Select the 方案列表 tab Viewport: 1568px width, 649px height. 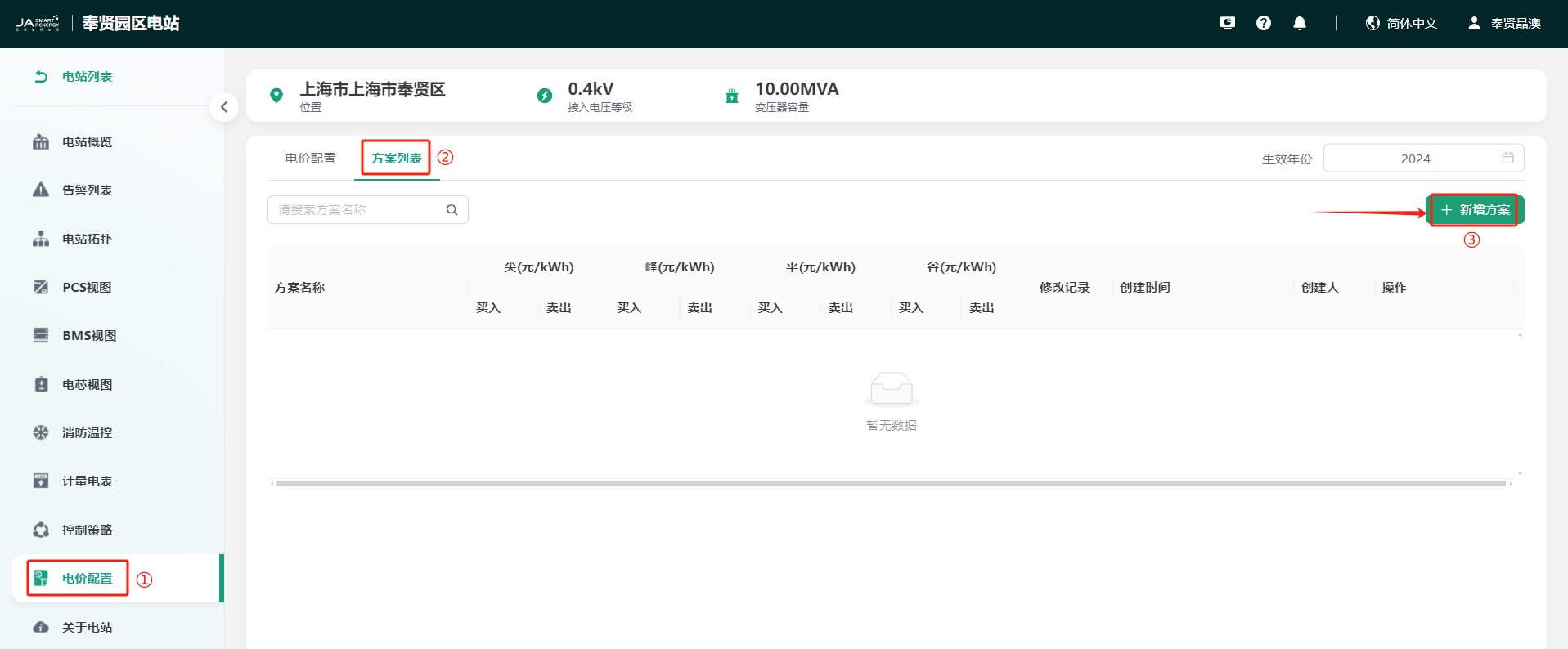397,159
